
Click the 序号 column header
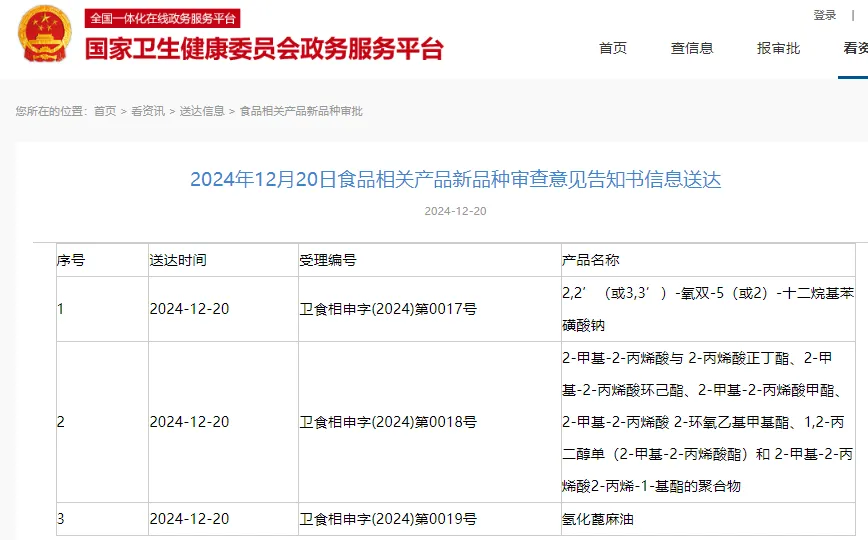coord(71,260)
